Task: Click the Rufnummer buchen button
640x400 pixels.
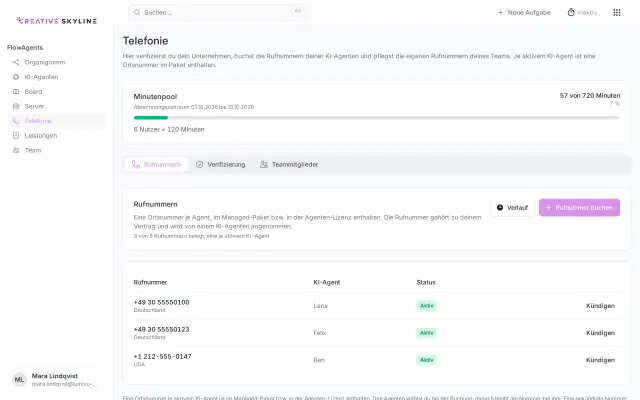Action: coord(579,208)
